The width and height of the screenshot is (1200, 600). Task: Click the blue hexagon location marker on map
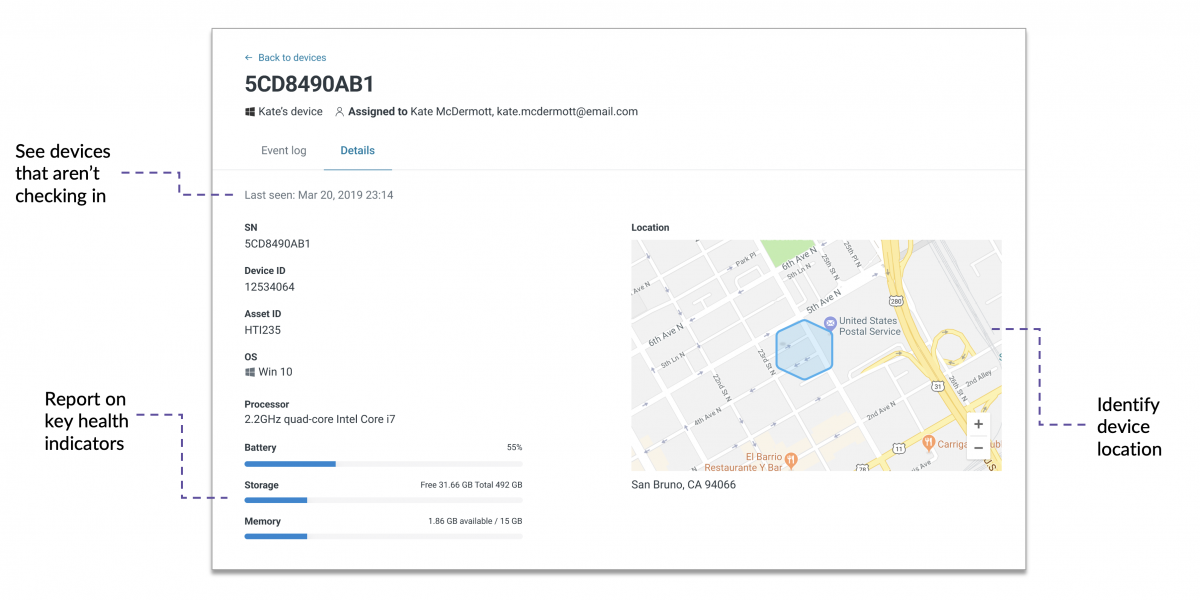(804, 350)
